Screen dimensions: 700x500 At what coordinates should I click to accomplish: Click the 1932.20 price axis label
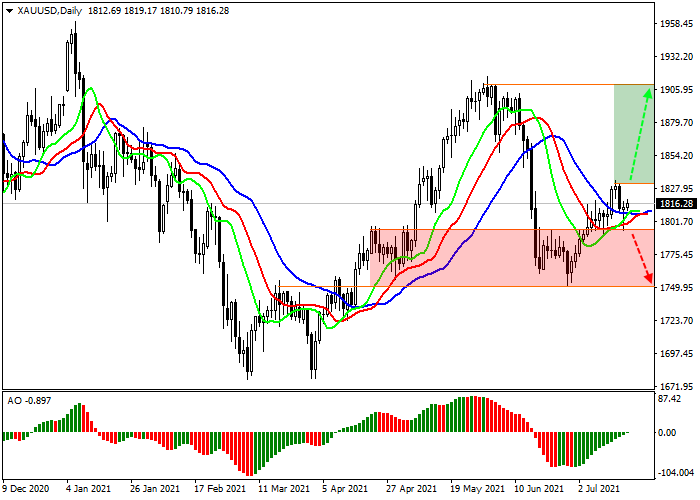[676, 57]
